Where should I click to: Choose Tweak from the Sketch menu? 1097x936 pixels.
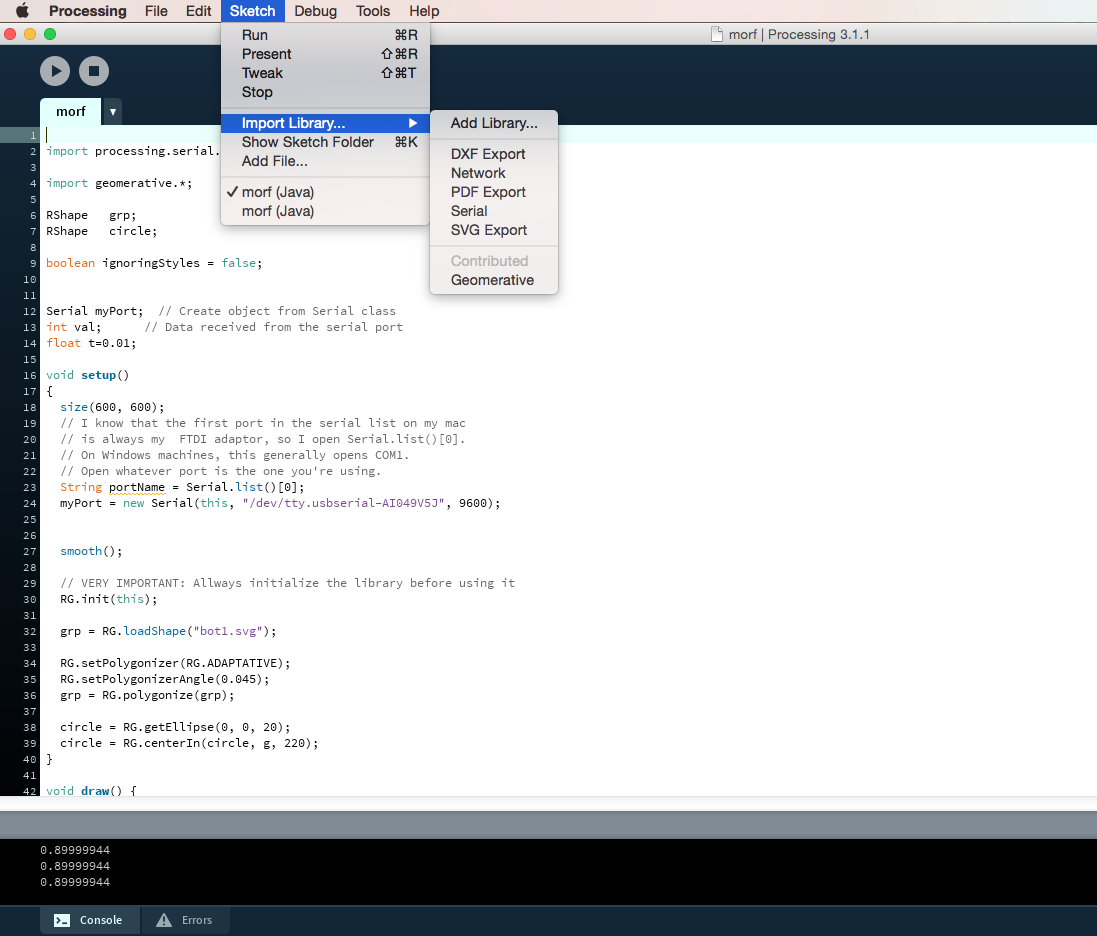point(325,73)
